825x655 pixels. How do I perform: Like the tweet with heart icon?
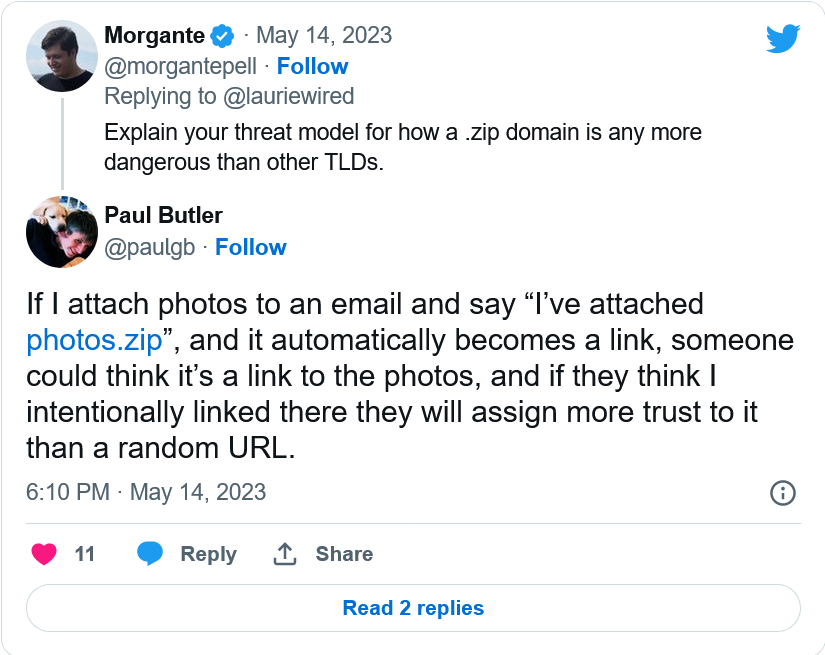click(44, 554)
